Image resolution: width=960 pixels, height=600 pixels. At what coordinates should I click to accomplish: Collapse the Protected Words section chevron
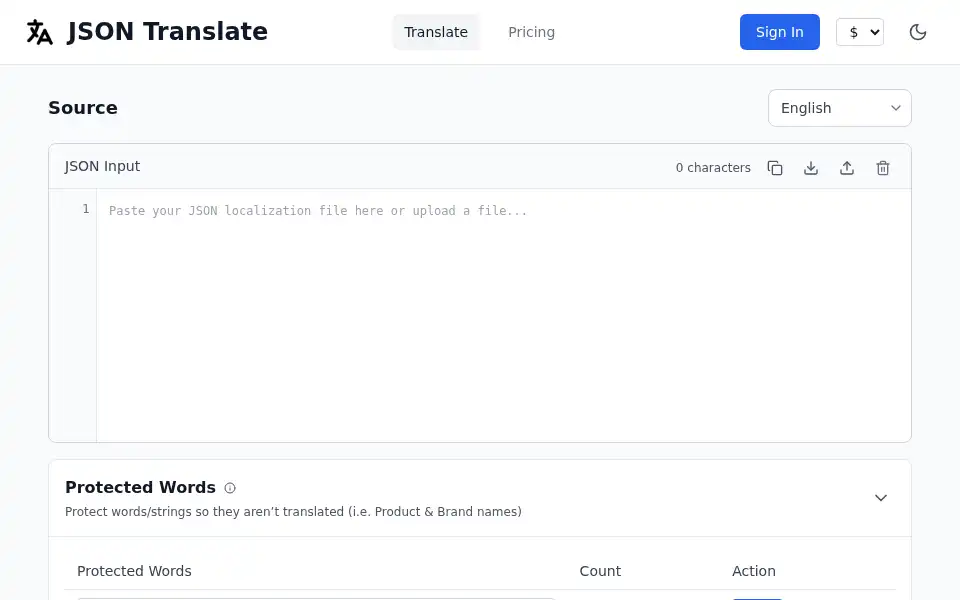click(880, 498)
